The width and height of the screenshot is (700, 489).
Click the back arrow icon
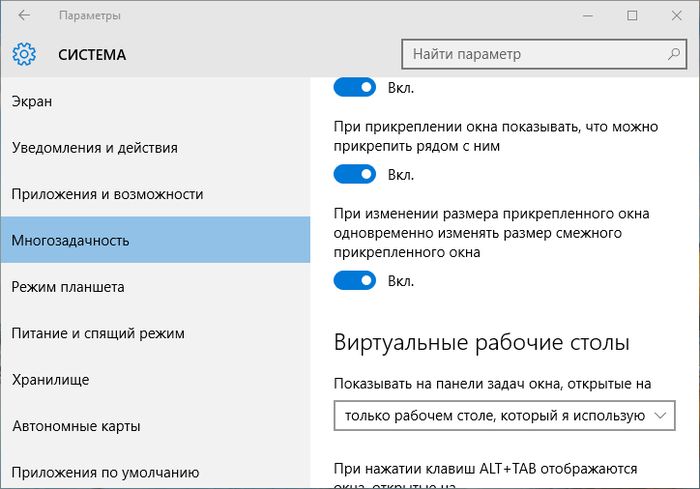click(24, 16)
